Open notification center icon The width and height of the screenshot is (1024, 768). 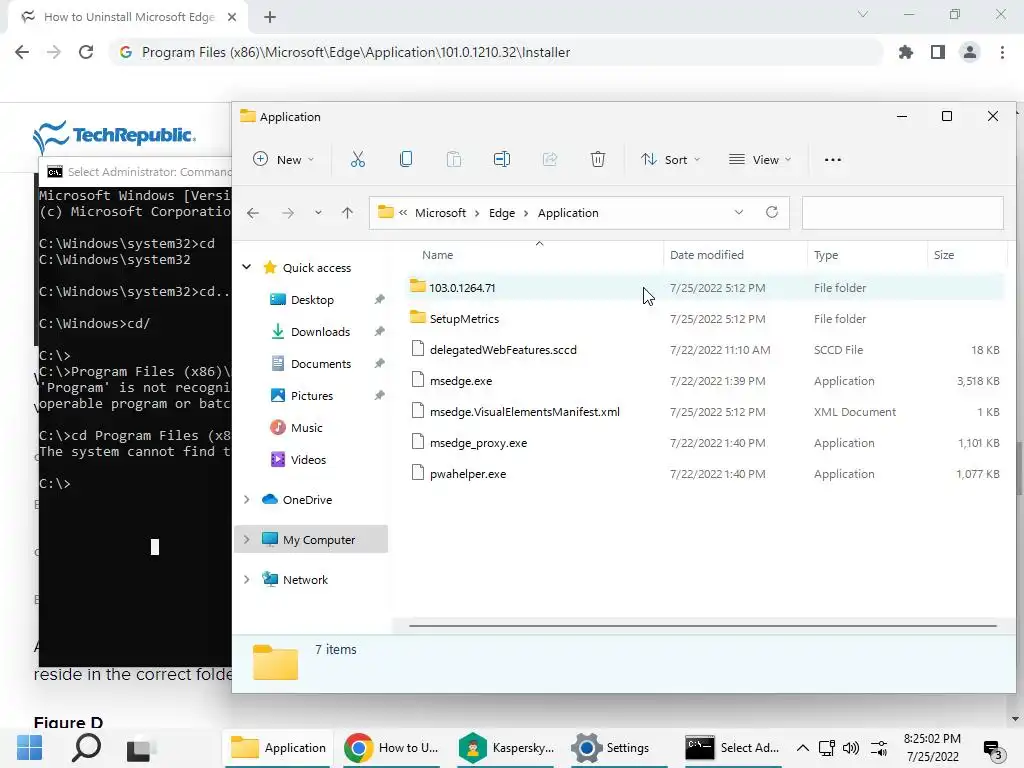(x=994, y=751)
